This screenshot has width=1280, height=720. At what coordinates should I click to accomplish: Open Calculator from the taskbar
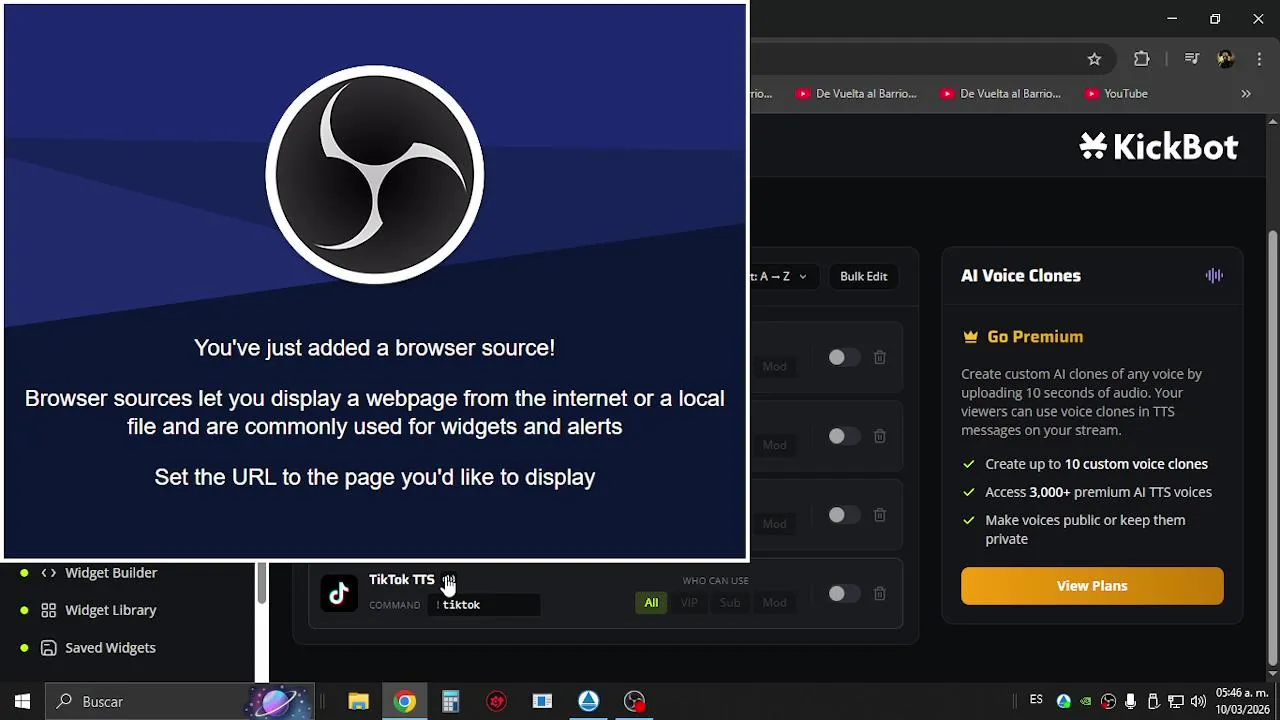(451, 701)
